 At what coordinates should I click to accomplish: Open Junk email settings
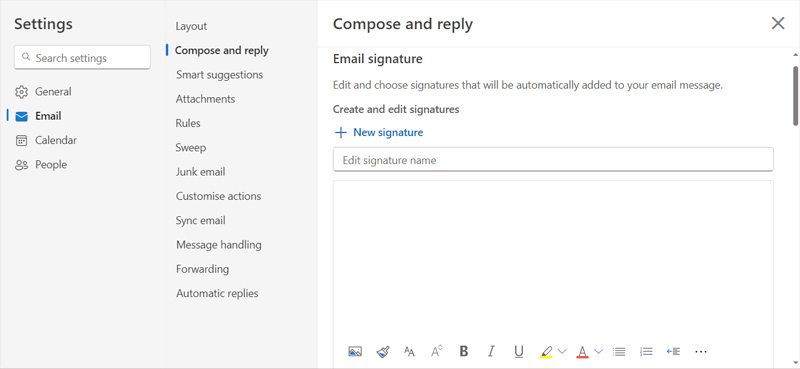[201, 172]
